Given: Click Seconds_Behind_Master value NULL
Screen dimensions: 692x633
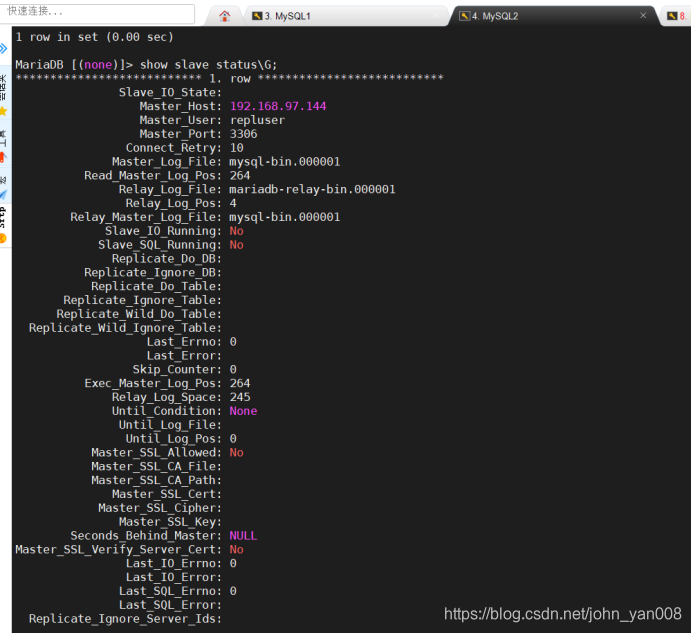Looking at the screenshot, I should tap(243, 536).
